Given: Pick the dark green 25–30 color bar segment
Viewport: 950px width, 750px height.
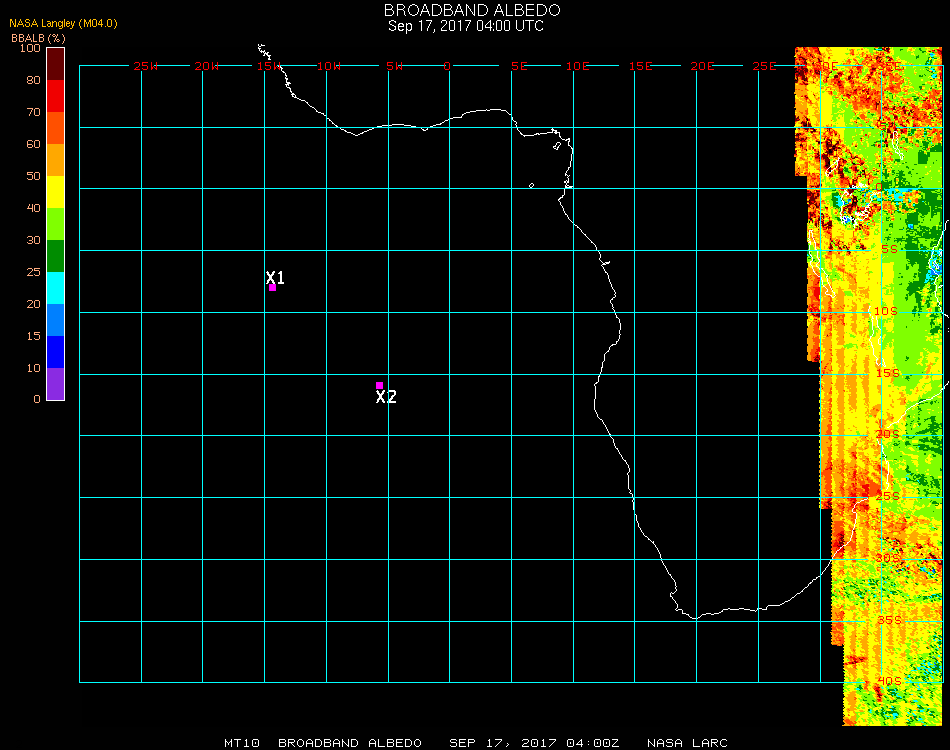Looking at the screenshot, I should 55,256.
